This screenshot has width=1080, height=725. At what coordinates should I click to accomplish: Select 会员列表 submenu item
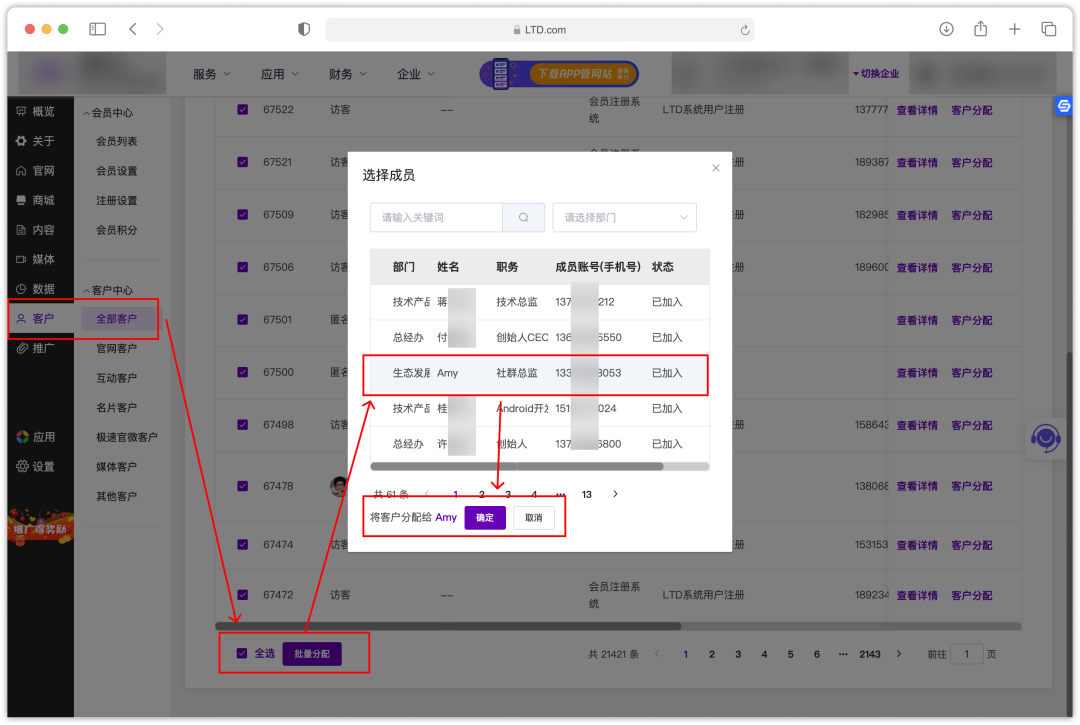[x=116, y=140]
